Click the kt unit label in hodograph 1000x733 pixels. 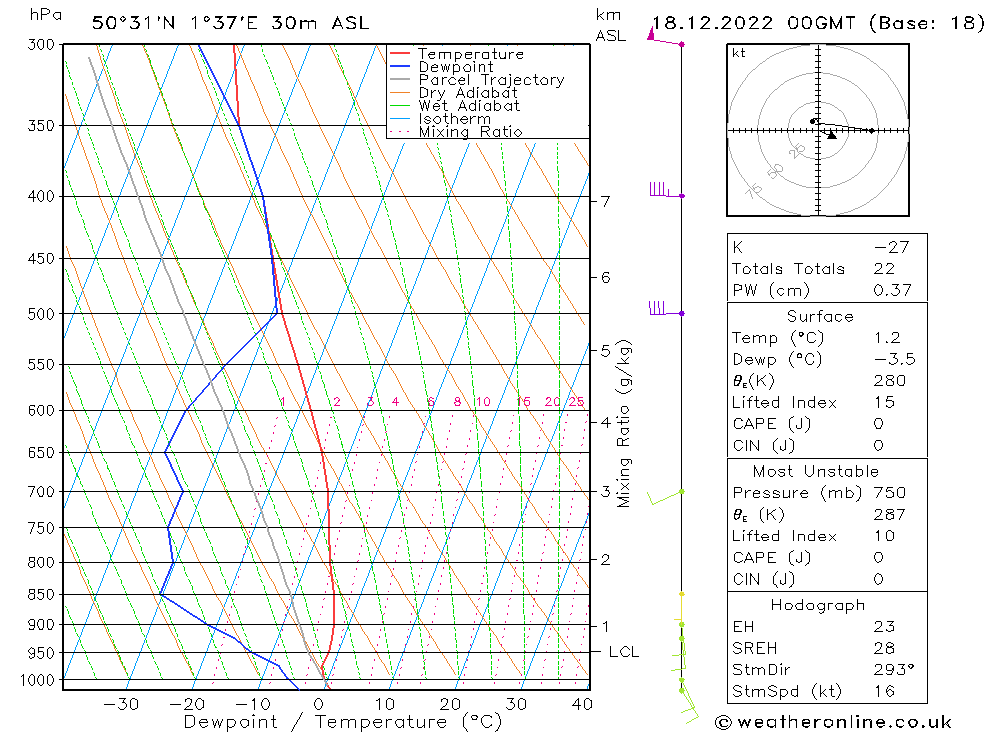coord(739,53)
